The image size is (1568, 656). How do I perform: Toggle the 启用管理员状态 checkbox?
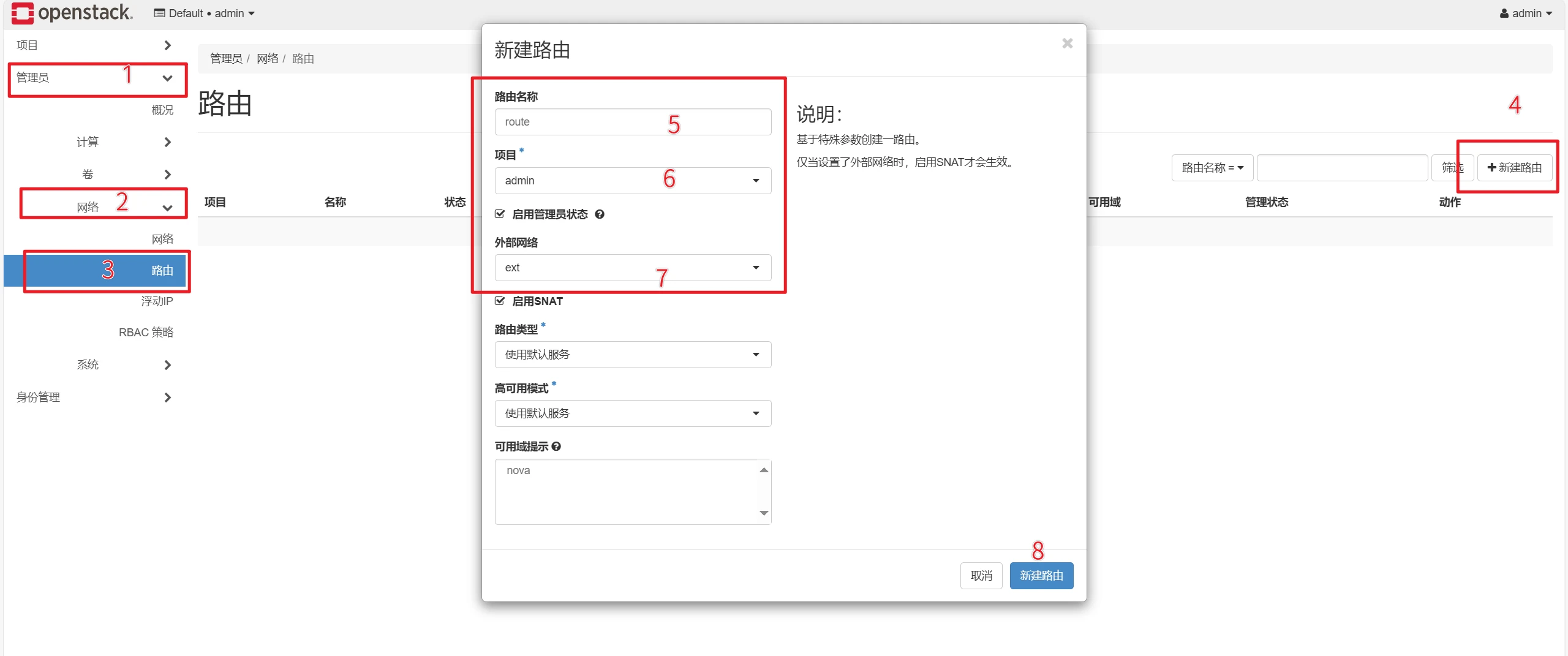pyautogui.click(x=500, y=214)
